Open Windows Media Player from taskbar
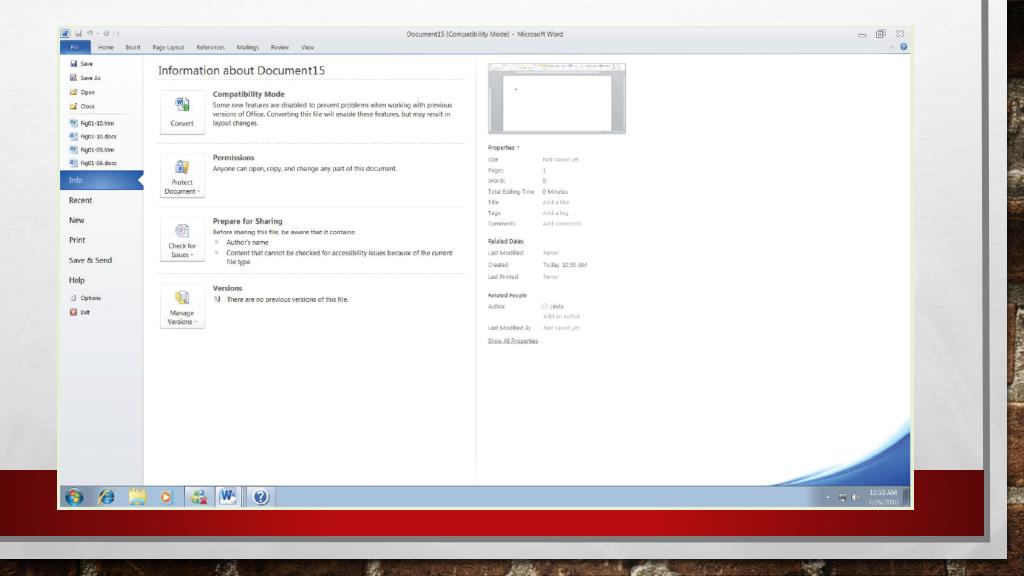This screenshot has height=576, width=1024. (x=167, y=497)
